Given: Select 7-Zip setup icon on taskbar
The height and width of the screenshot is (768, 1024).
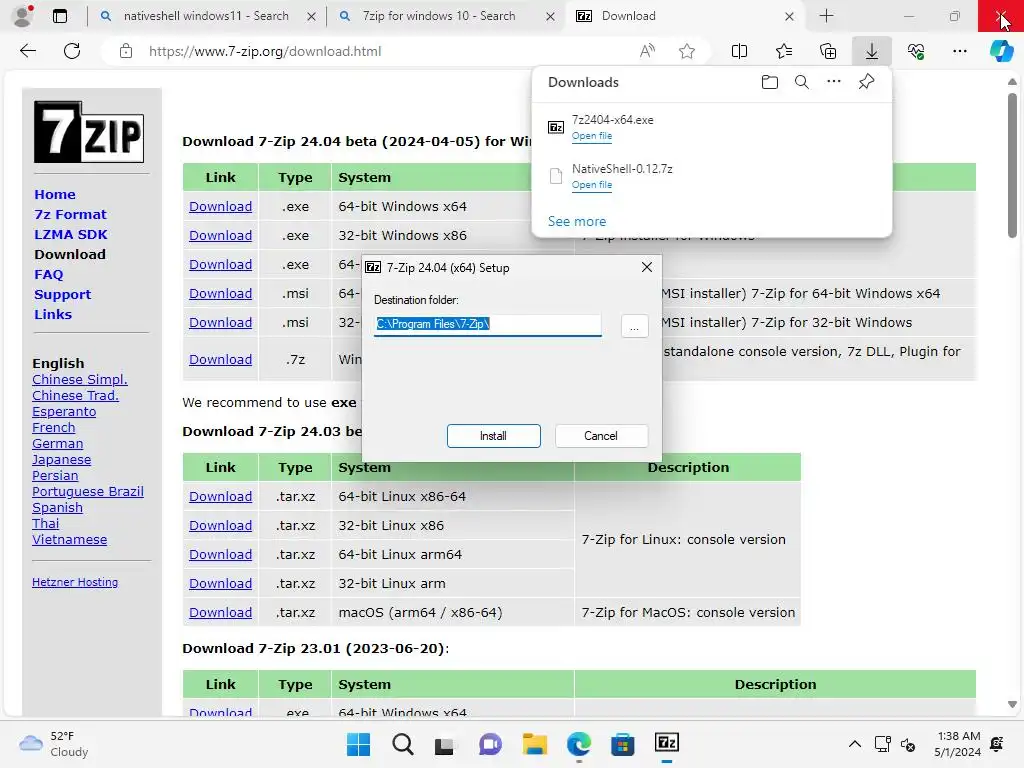Looking at the screenshot, I should coord(667,743).
